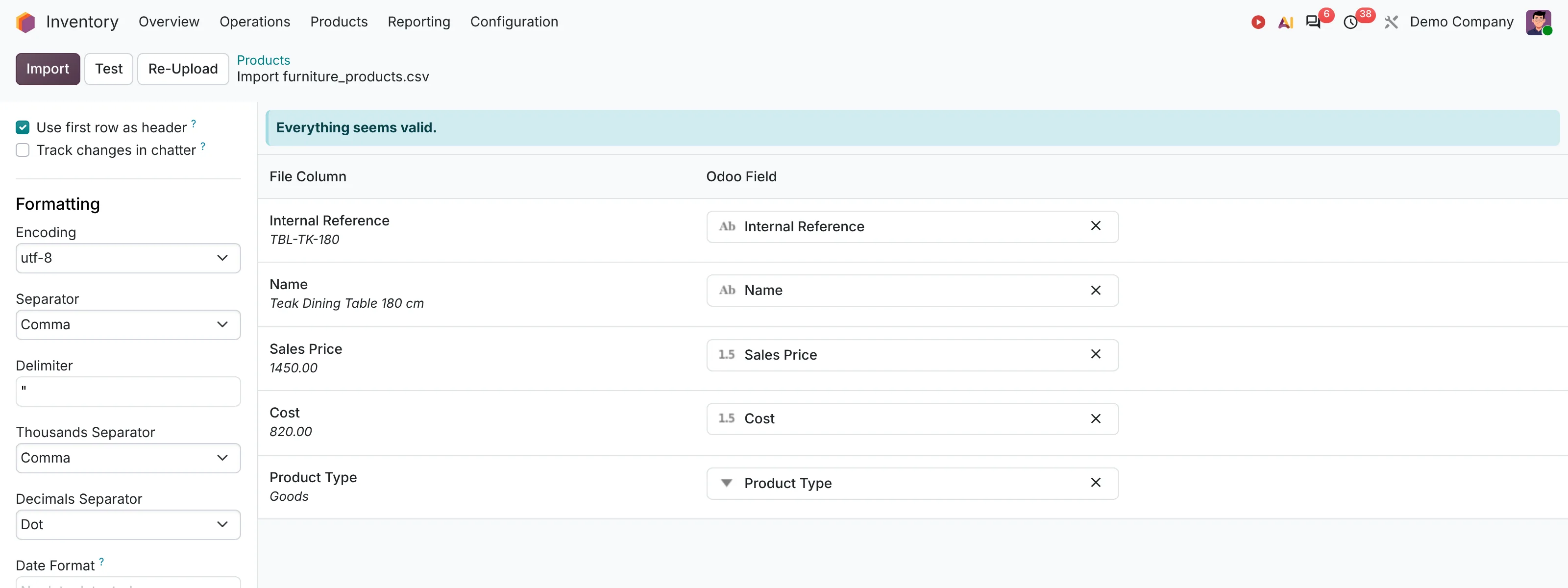Screen dimensions: 1568x588
Task: Open the Encoding utf-8 dropdown
Action: click(128, 258)
